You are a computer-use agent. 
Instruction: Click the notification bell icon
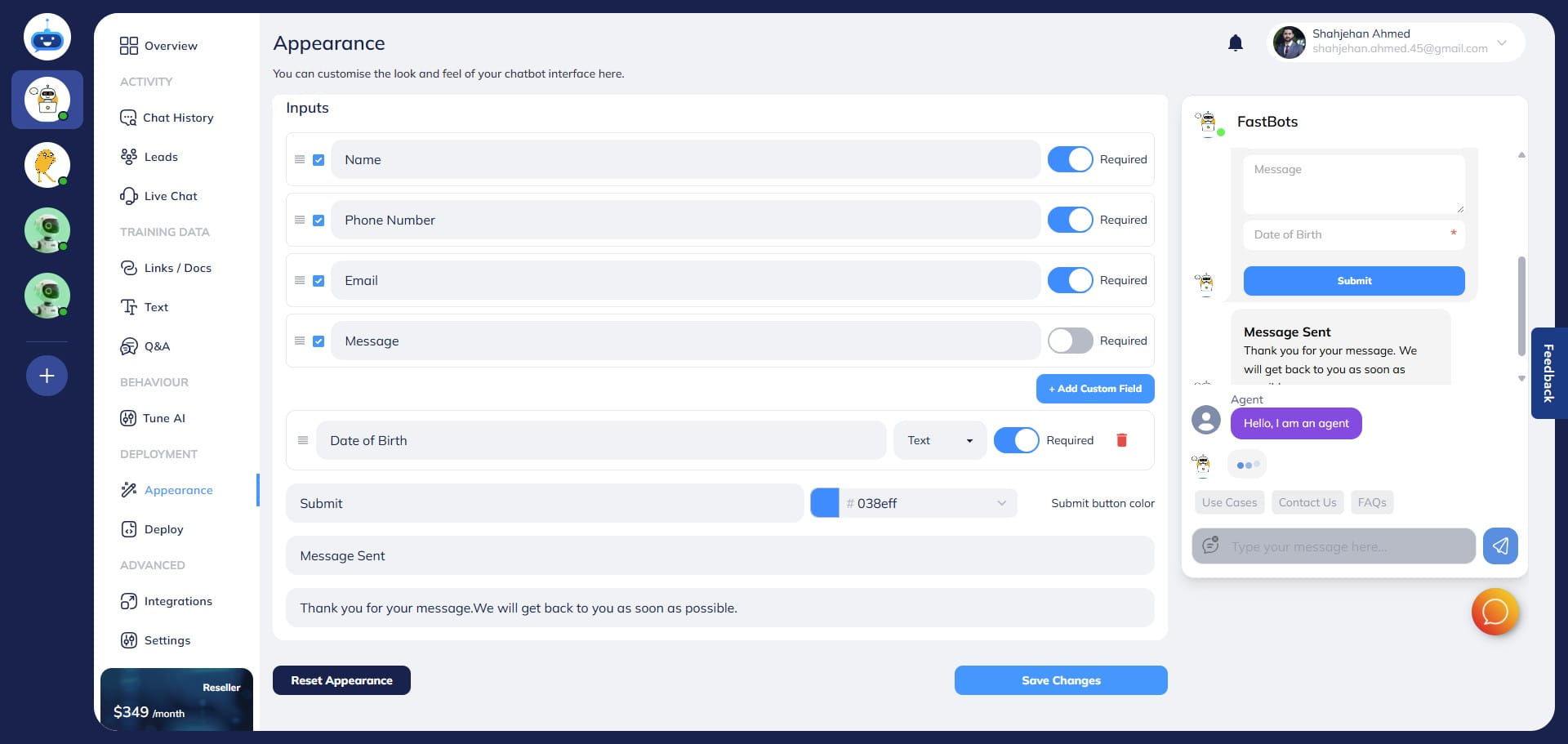coord(1235,43)
